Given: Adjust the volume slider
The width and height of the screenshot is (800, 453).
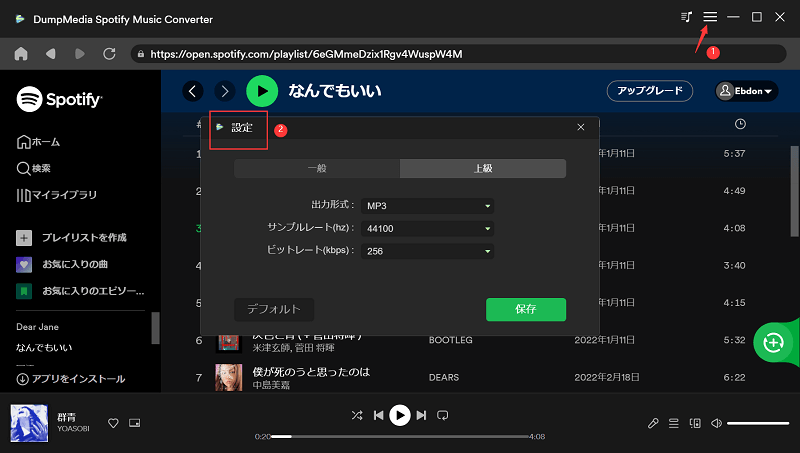Looking at the screenshot, I should 758,423.
